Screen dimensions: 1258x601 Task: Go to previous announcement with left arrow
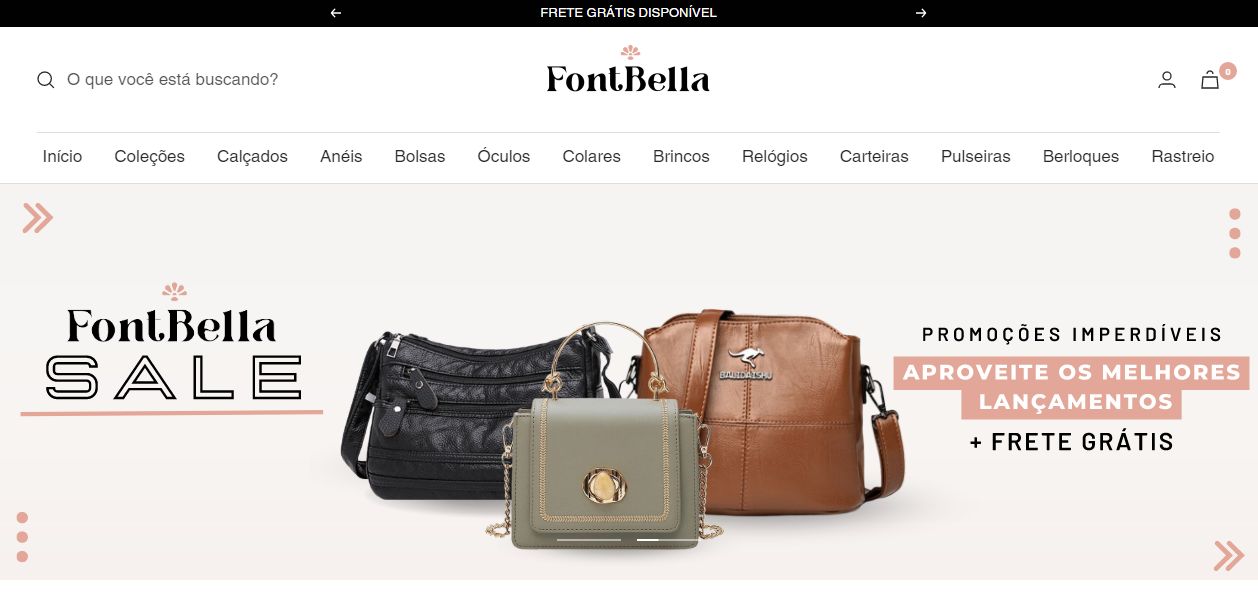[x=336, y=13]
